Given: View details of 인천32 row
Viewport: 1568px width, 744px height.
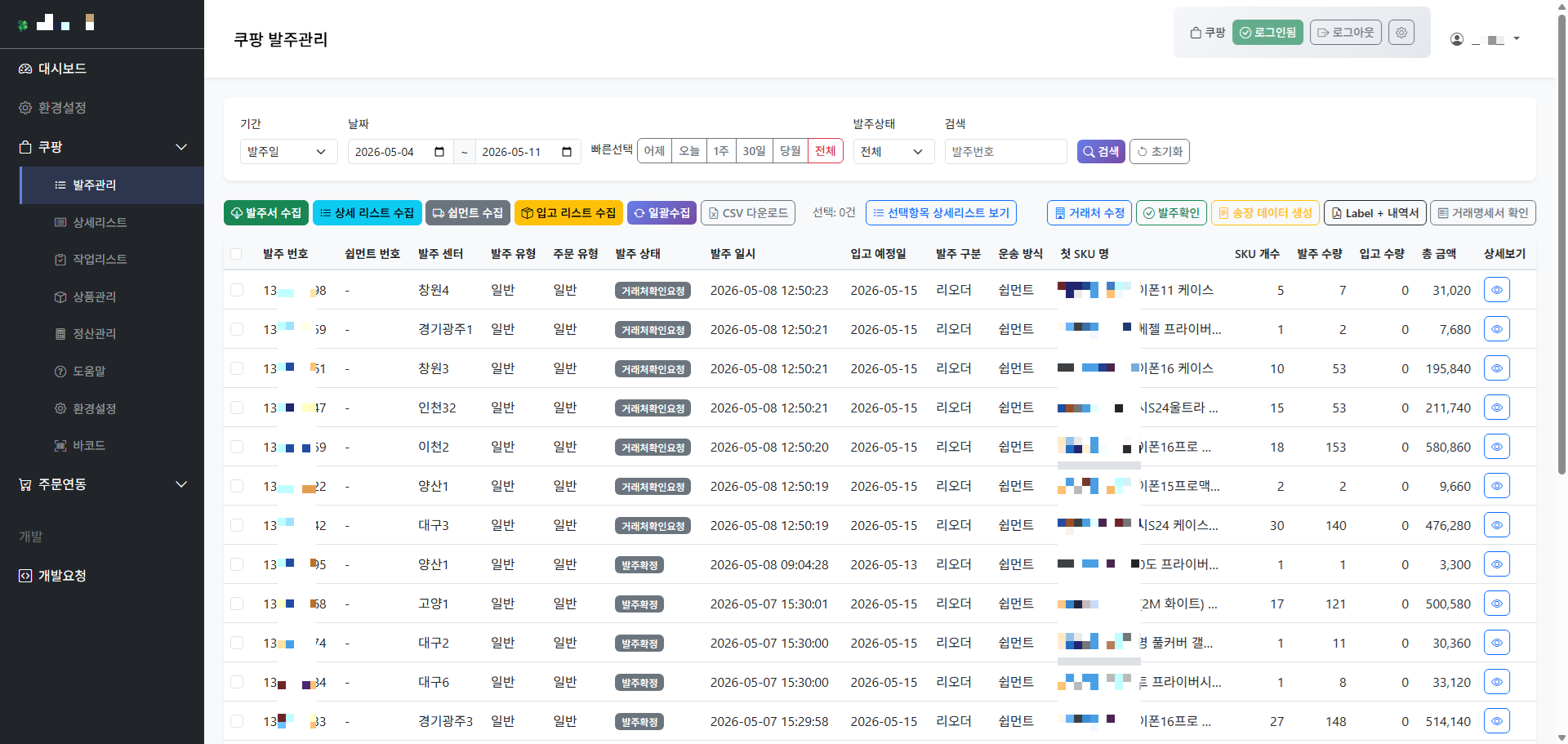Looking at the screenshot, I should tap(1497, 408).
